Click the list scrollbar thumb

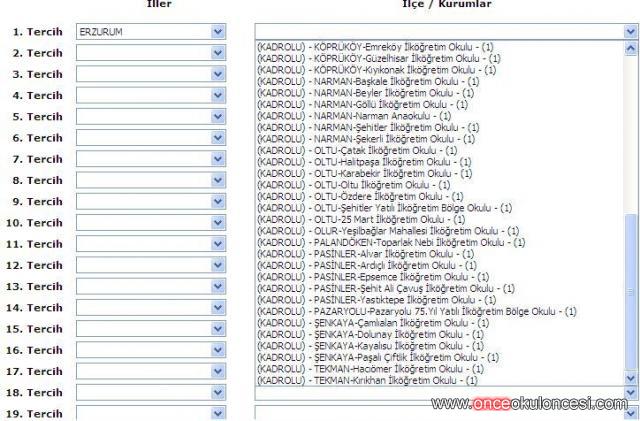pos(631,292)
